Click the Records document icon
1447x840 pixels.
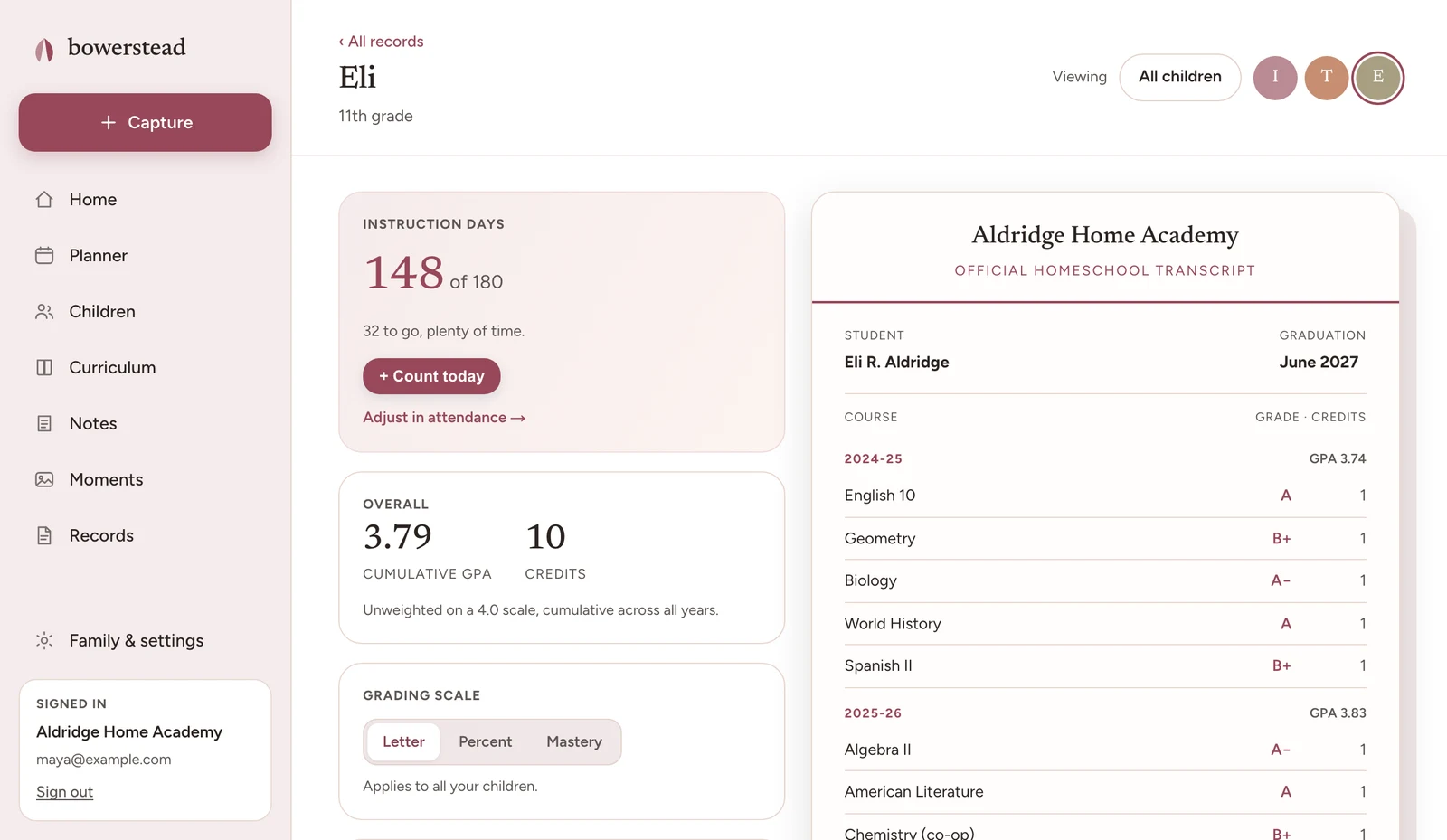44,536
